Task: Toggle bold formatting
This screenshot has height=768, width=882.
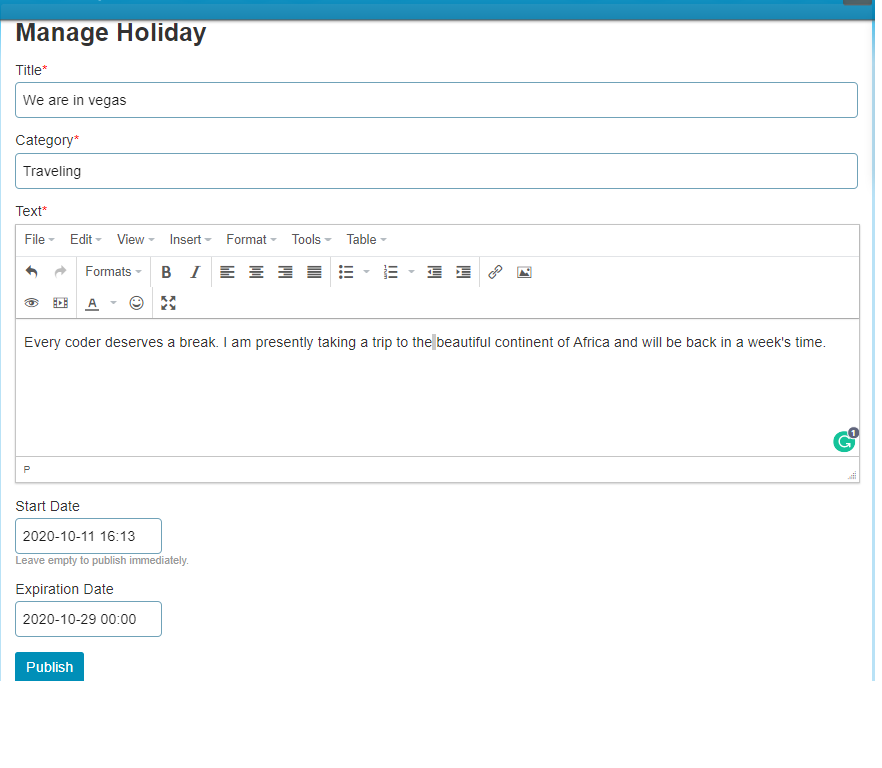Action: pyautogui.click(x=166, y=272)
